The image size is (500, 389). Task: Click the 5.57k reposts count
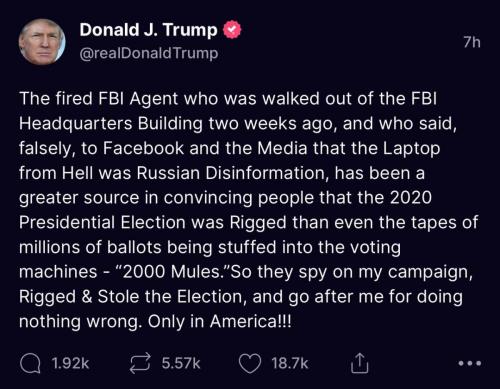[x=181, y=363]
